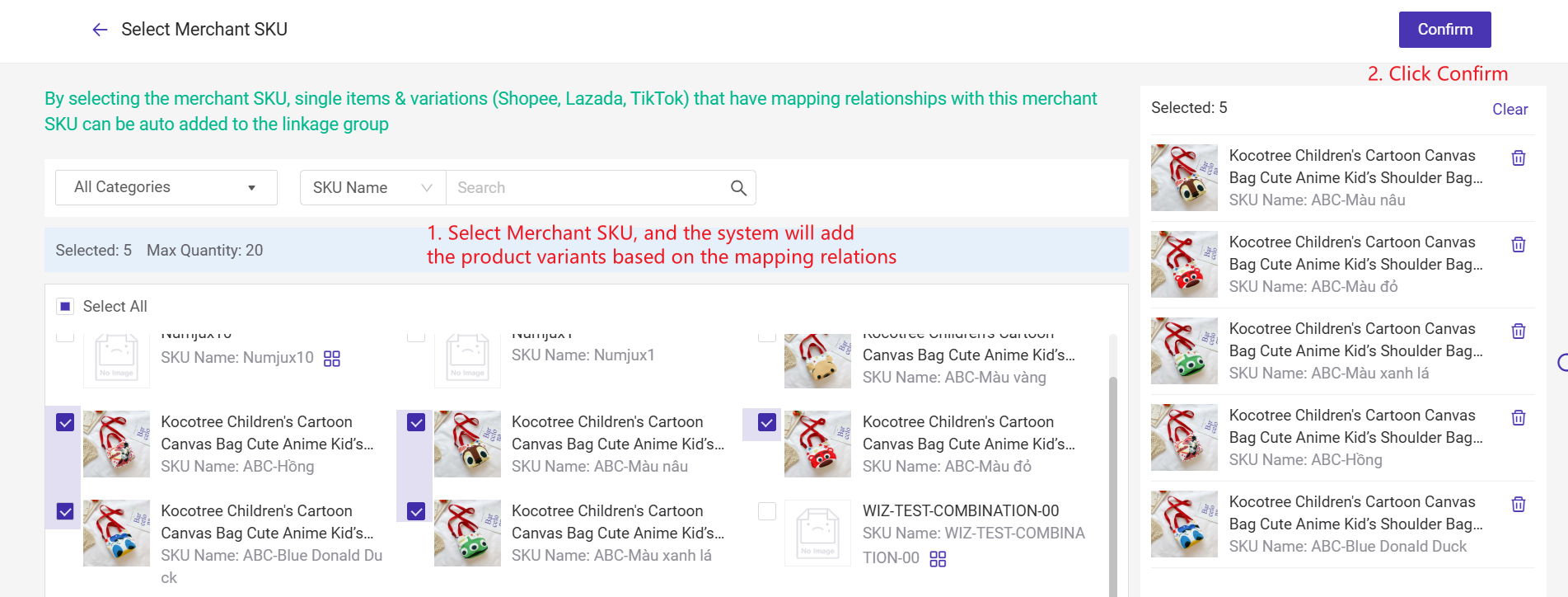Uncheck the ABC-Hồng product checkbox
Viewport: 1568px width, 597px height.
65,423
